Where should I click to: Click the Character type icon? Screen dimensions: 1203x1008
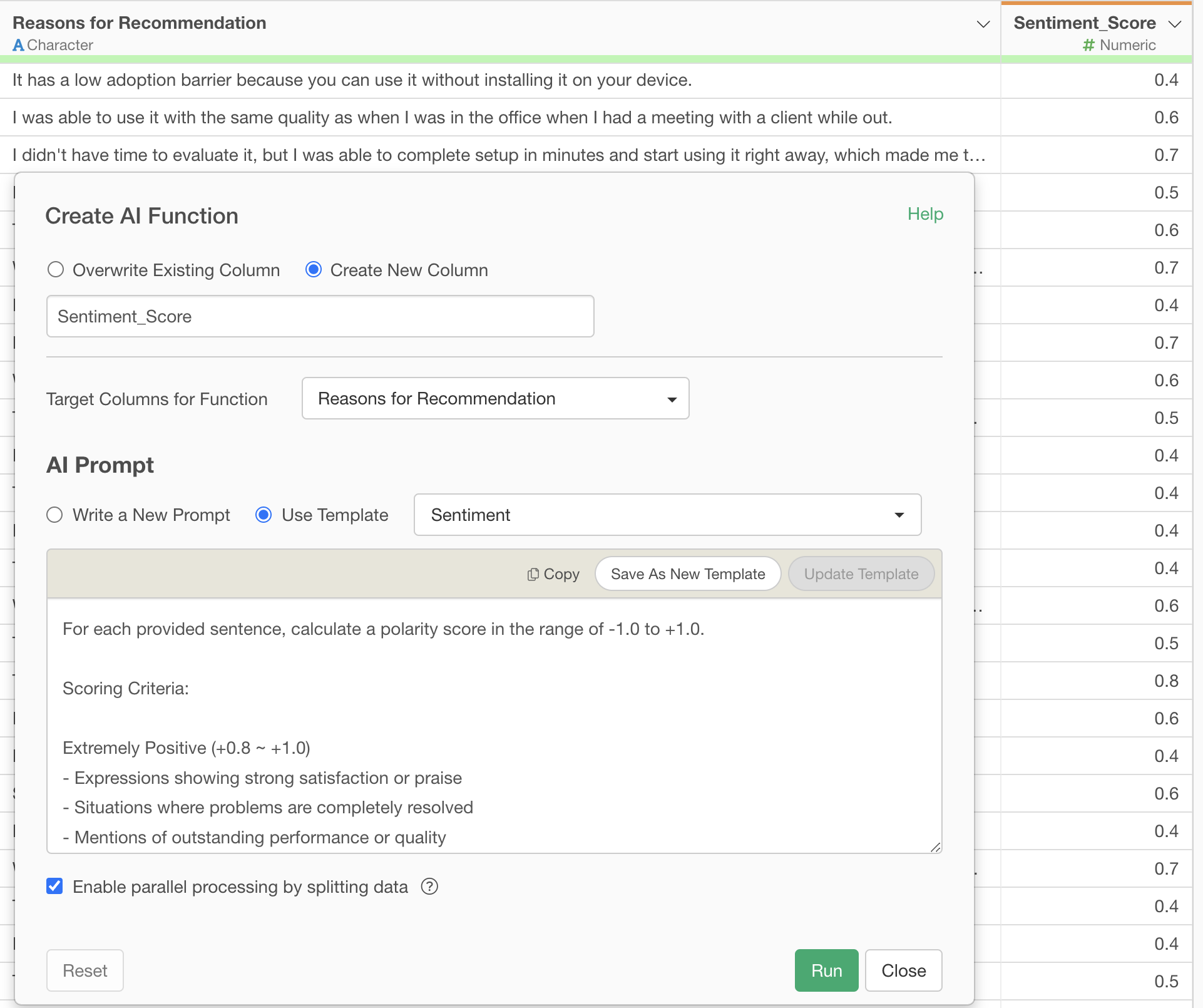(18, 45)
